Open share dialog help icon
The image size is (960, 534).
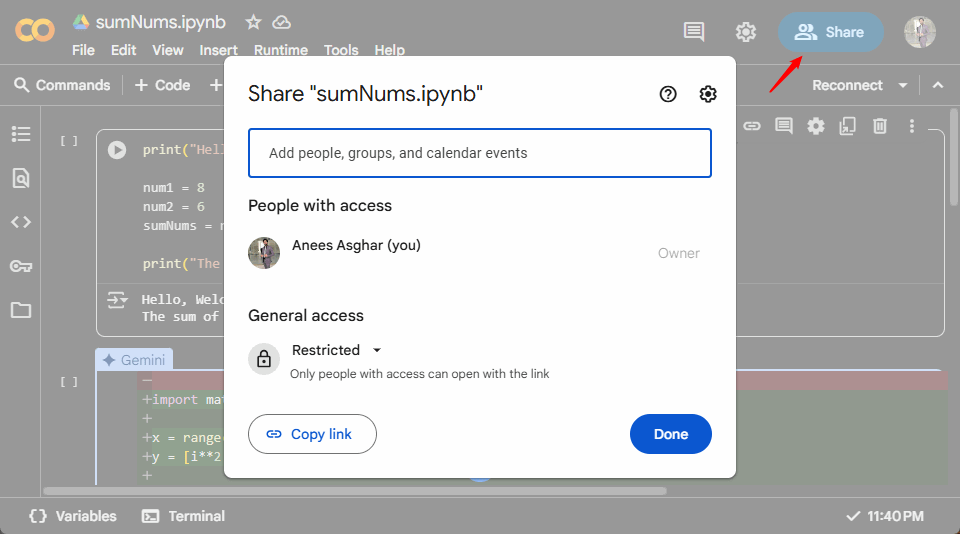click(668, 94)
